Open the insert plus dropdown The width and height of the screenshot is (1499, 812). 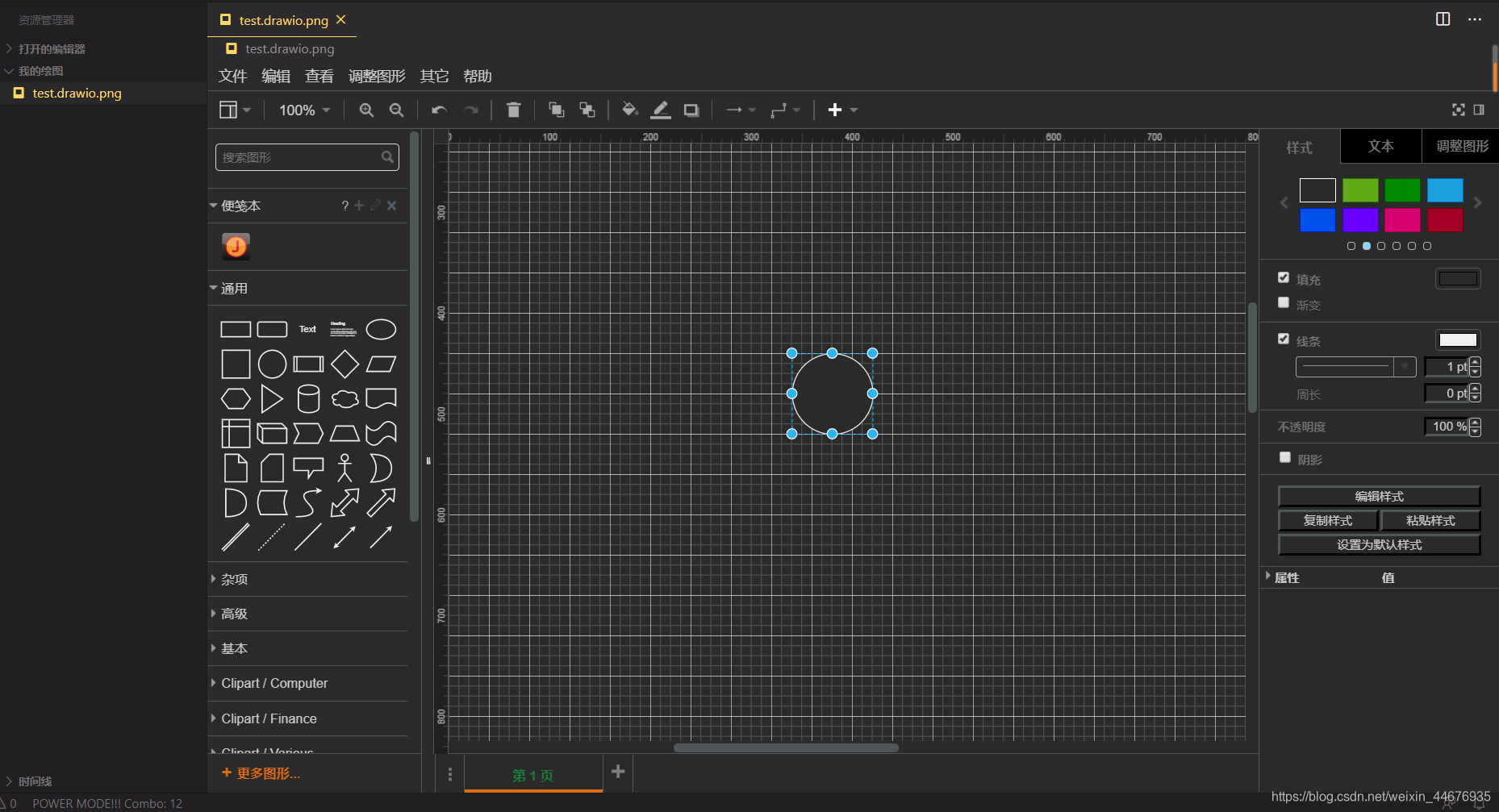tap(842, 110)
